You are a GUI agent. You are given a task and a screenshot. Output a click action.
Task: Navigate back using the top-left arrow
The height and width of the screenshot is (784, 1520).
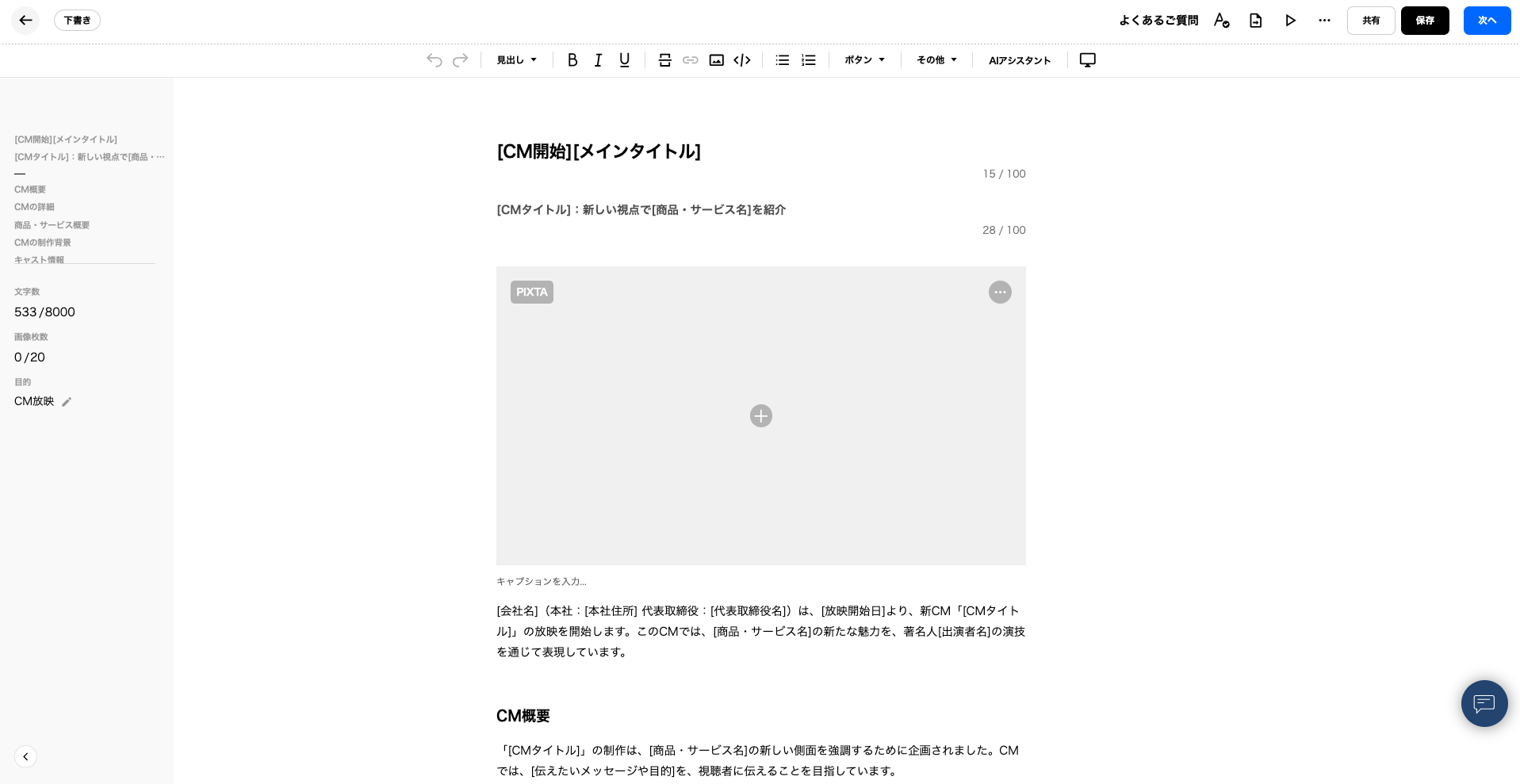point(25,21)
